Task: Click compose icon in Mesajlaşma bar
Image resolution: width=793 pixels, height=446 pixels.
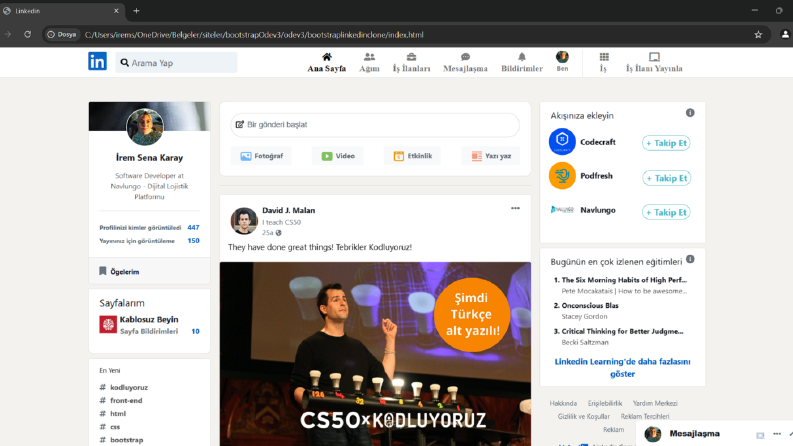Action: click(760, 435)
